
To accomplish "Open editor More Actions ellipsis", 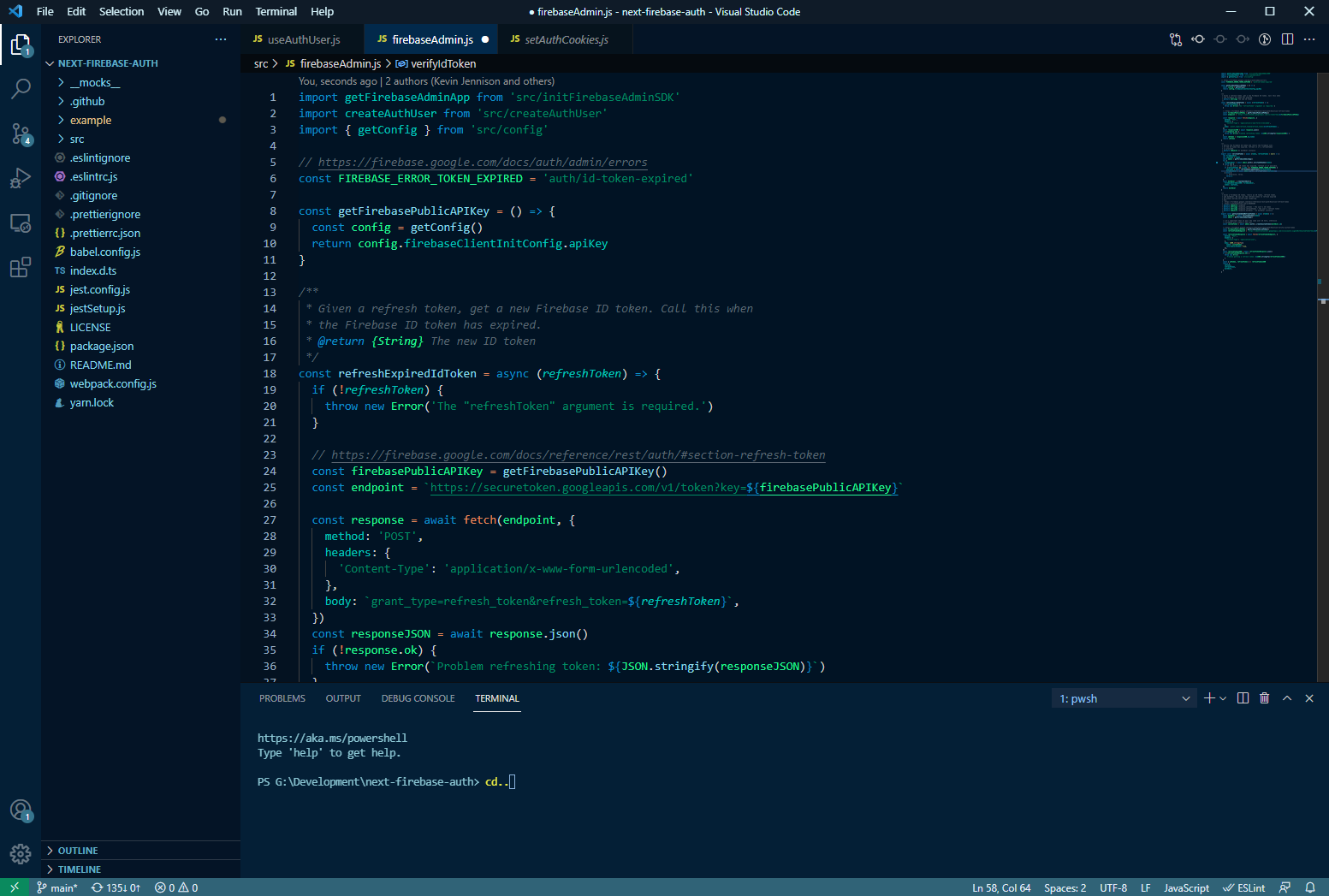I will [x=1309, y=39].
